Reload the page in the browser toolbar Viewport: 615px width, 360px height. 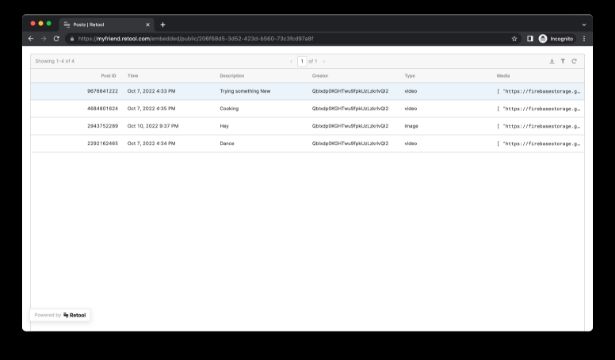tap(56, 38)
